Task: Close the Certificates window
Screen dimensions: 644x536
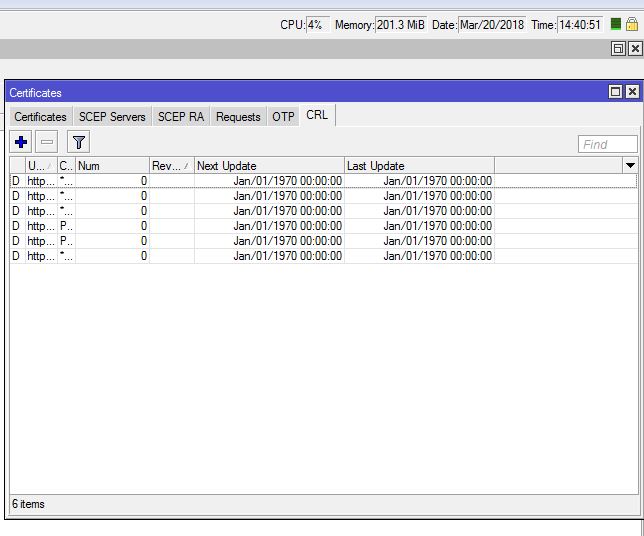Action: tap(632, 92)
